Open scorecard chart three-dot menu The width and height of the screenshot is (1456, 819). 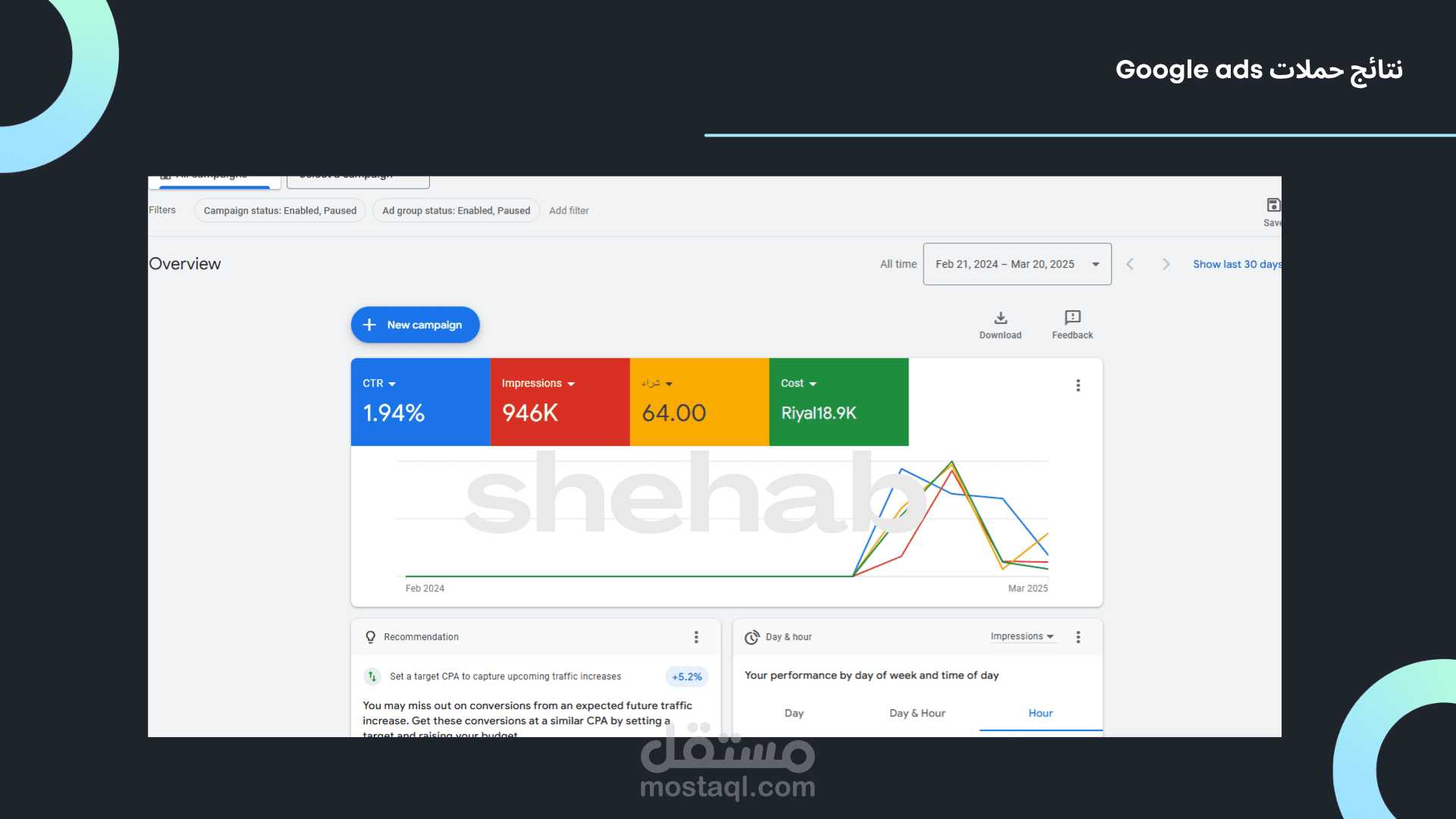(x=1078, y=385)
